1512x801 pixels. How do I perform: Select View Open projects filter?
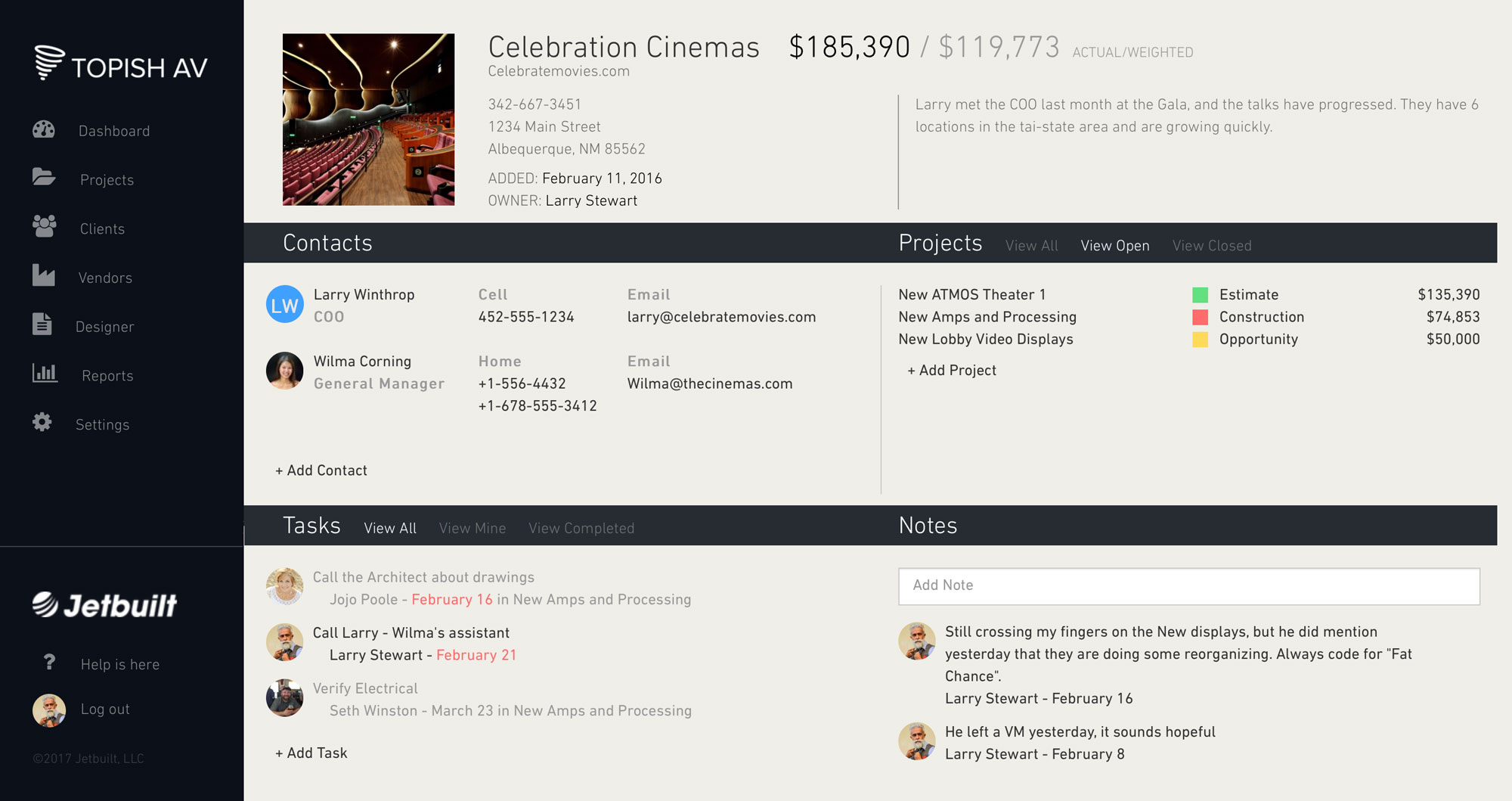(x=1115, y=246)
